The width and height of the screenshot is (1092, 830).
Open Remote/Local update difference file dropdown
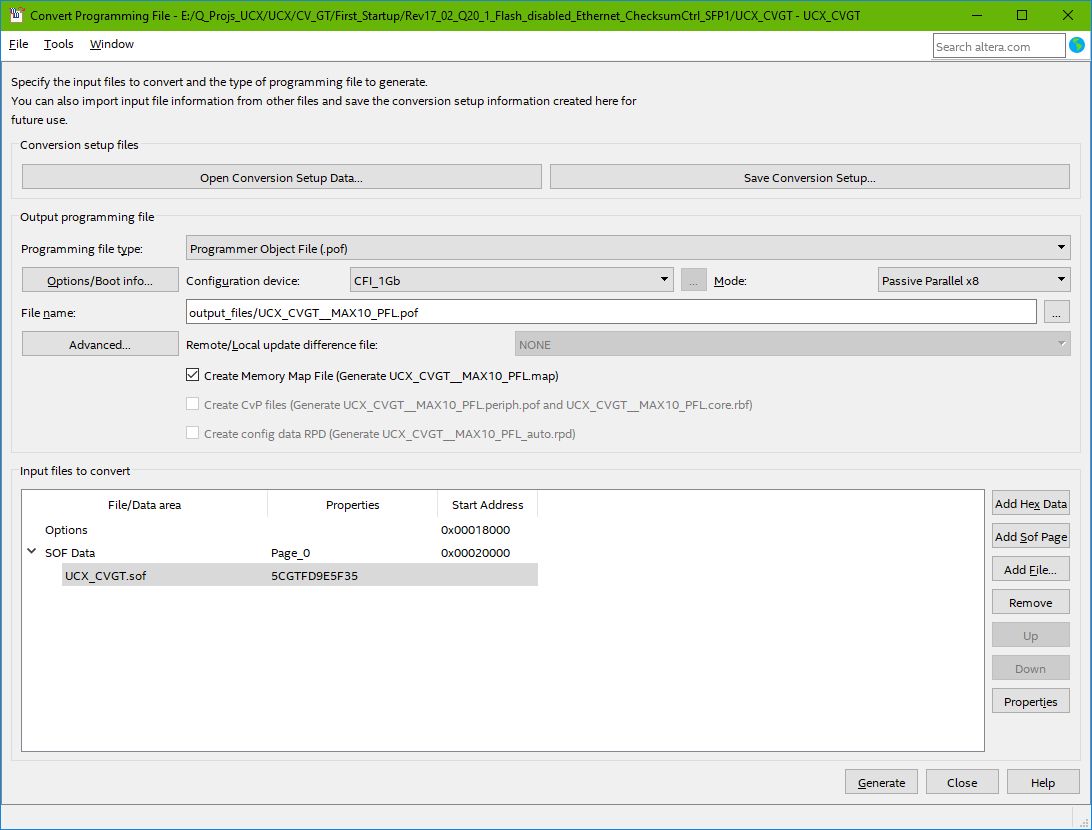point(792,344)
